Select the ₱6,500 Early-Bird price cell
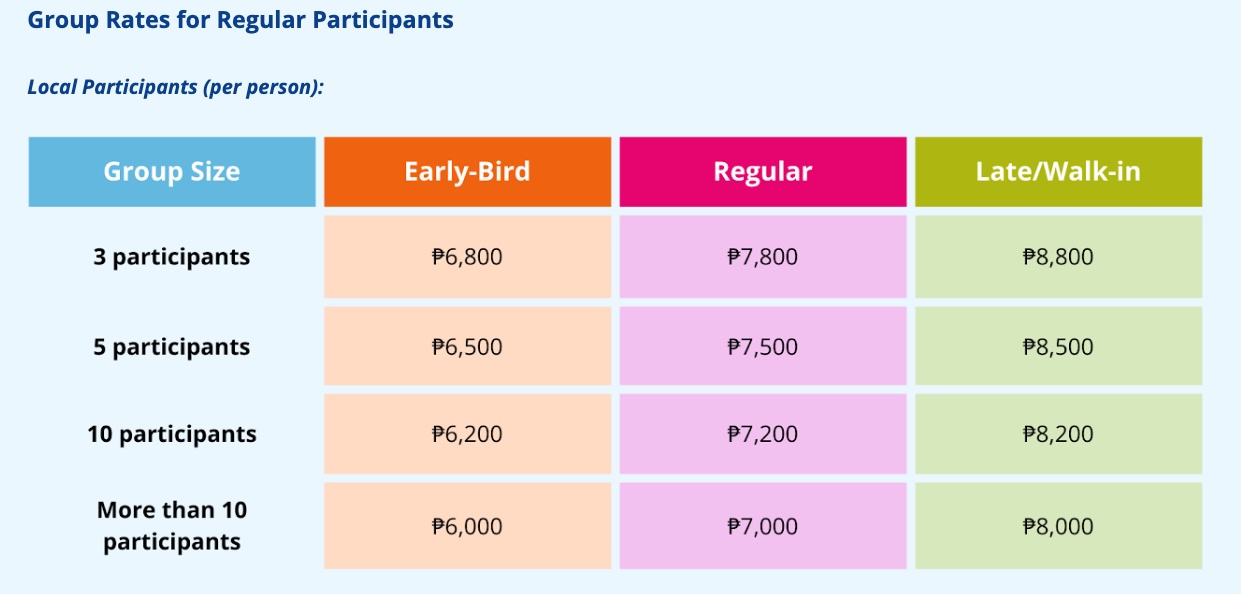 (467, 347)
